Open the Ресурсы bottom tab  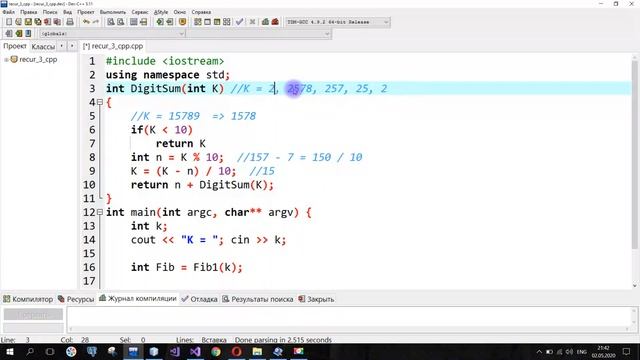tap(76, 299)
